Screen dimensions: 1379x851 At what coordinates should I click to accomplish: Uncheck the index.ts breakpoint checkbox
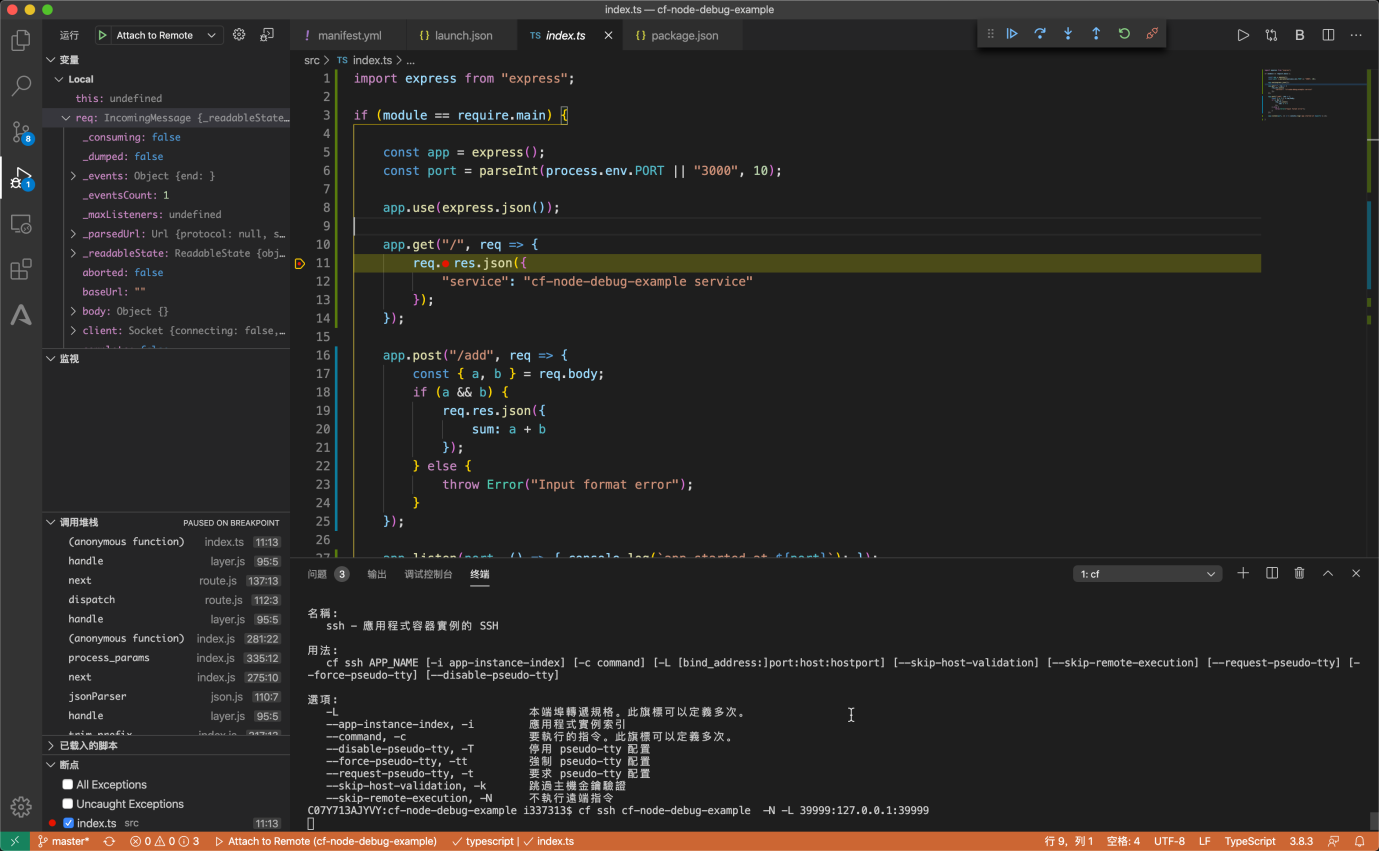(x=68, y=823)
